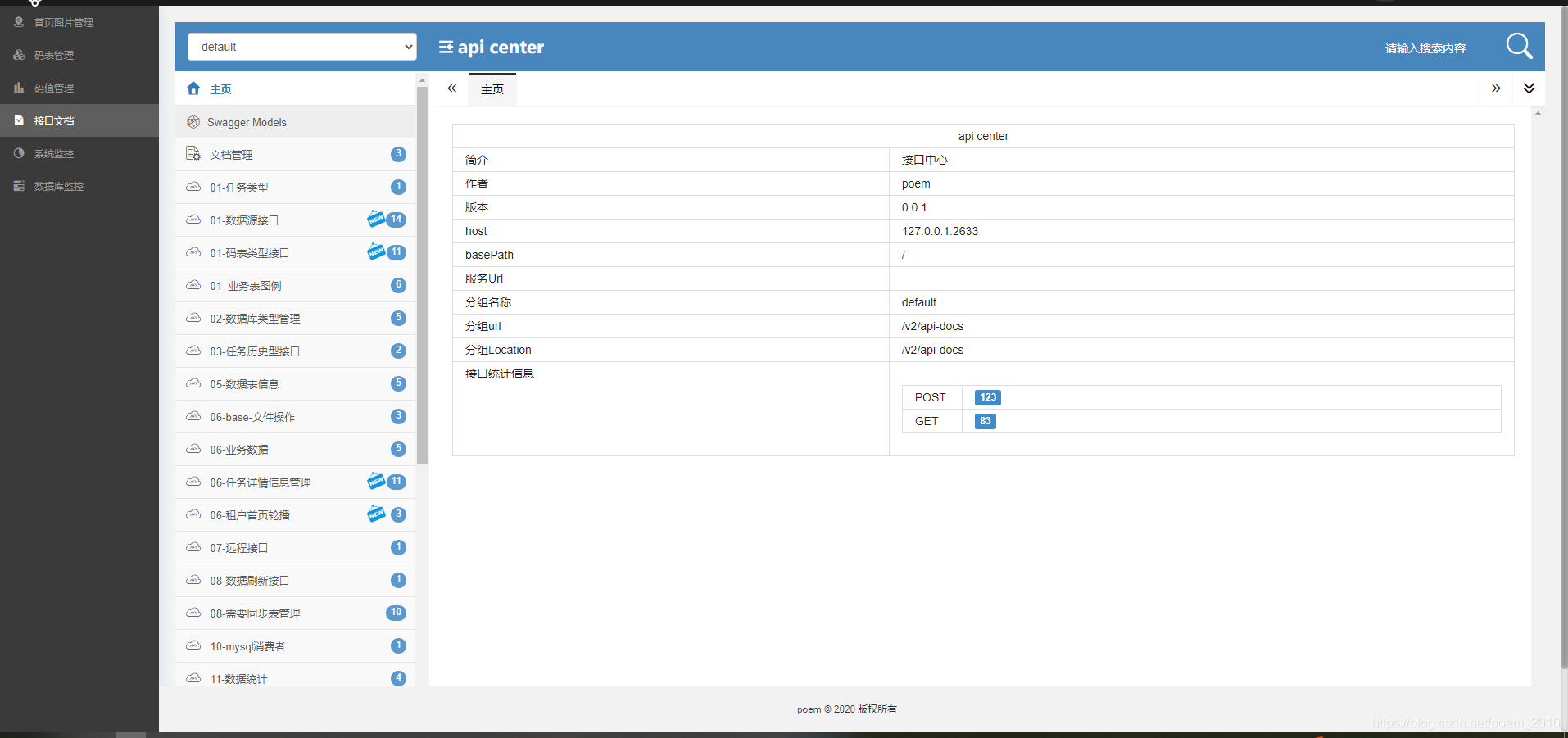
Task: Expand 01-数据源接口 menu group
Action: coord(296,220)
